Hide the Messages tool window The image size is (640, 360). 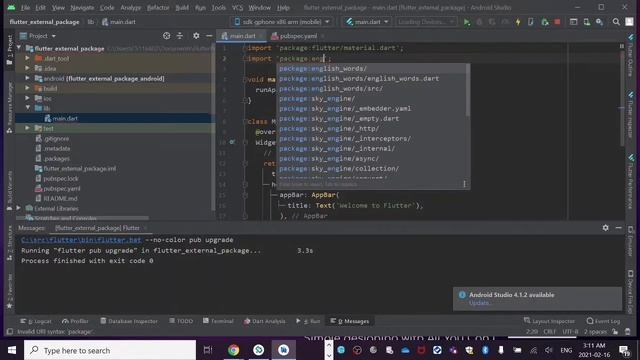pyautogui.click(x=618, y=228)
